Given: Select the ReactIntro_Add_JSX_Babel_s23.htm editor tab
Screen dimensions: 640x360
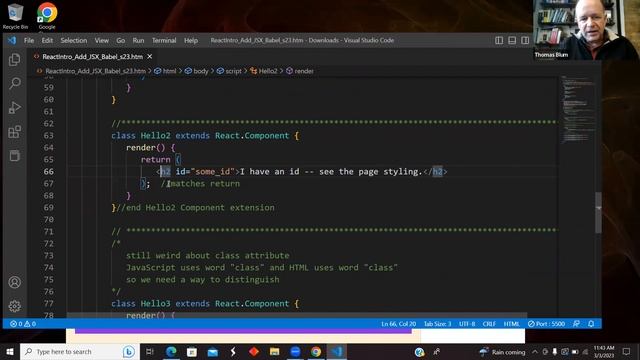Looking at the screenshot, I should [93, 56].
